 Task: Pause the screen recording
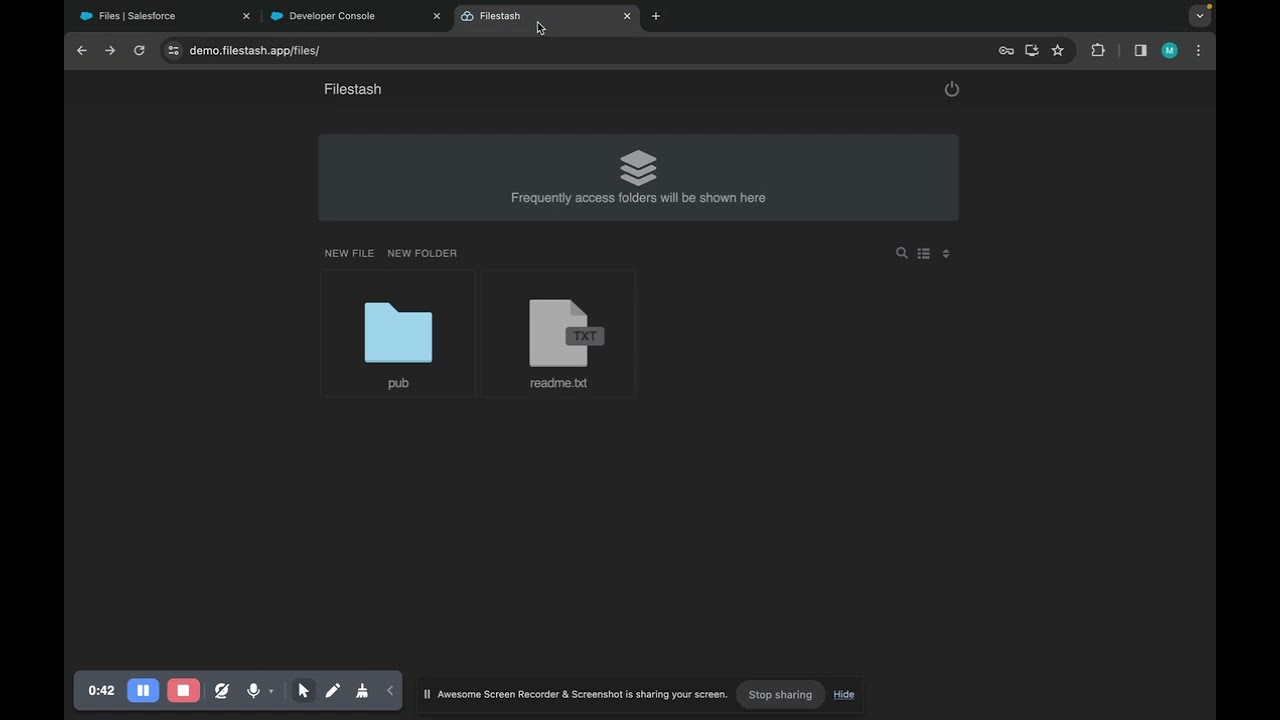click(x=143, y=690)
